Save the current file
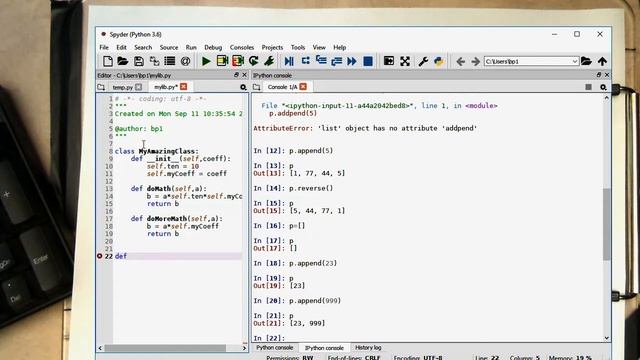 coord(139,61)
